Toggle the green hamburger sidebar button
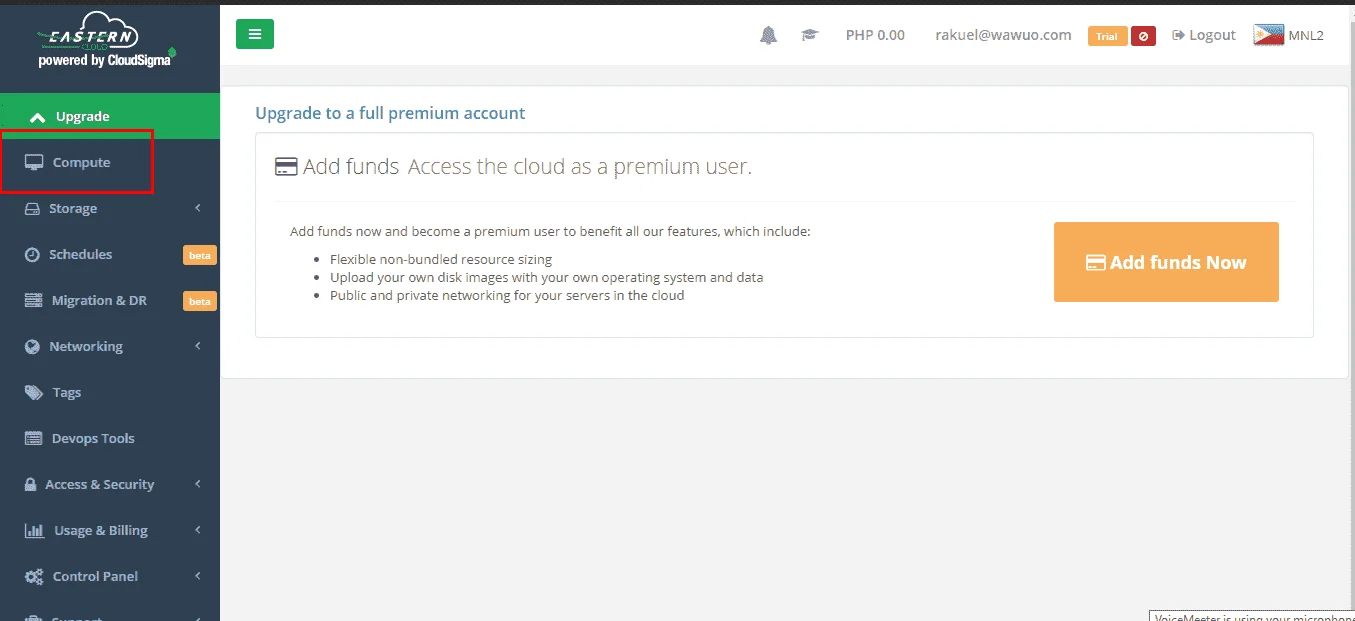Screen dimensions: 1355x621 pos(255,34)
